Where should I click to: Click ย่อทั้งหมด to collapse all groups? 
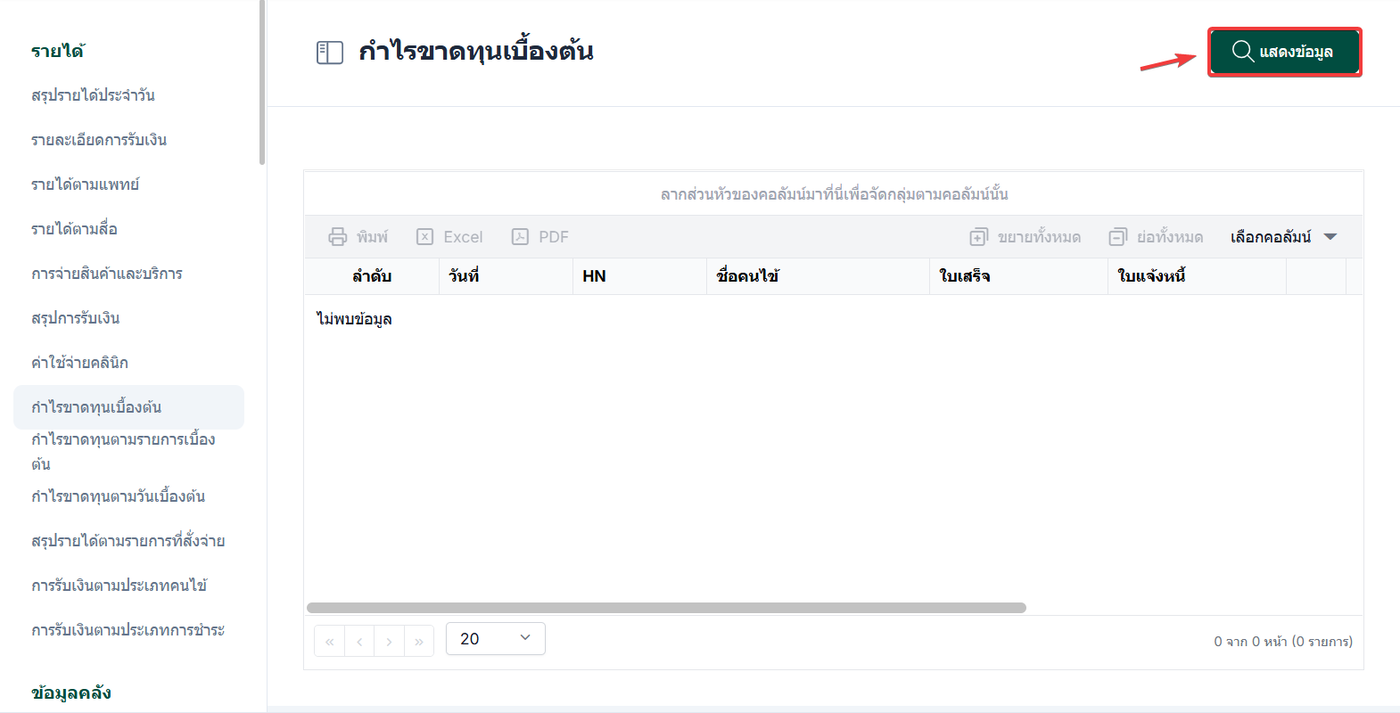(1156, 237)
